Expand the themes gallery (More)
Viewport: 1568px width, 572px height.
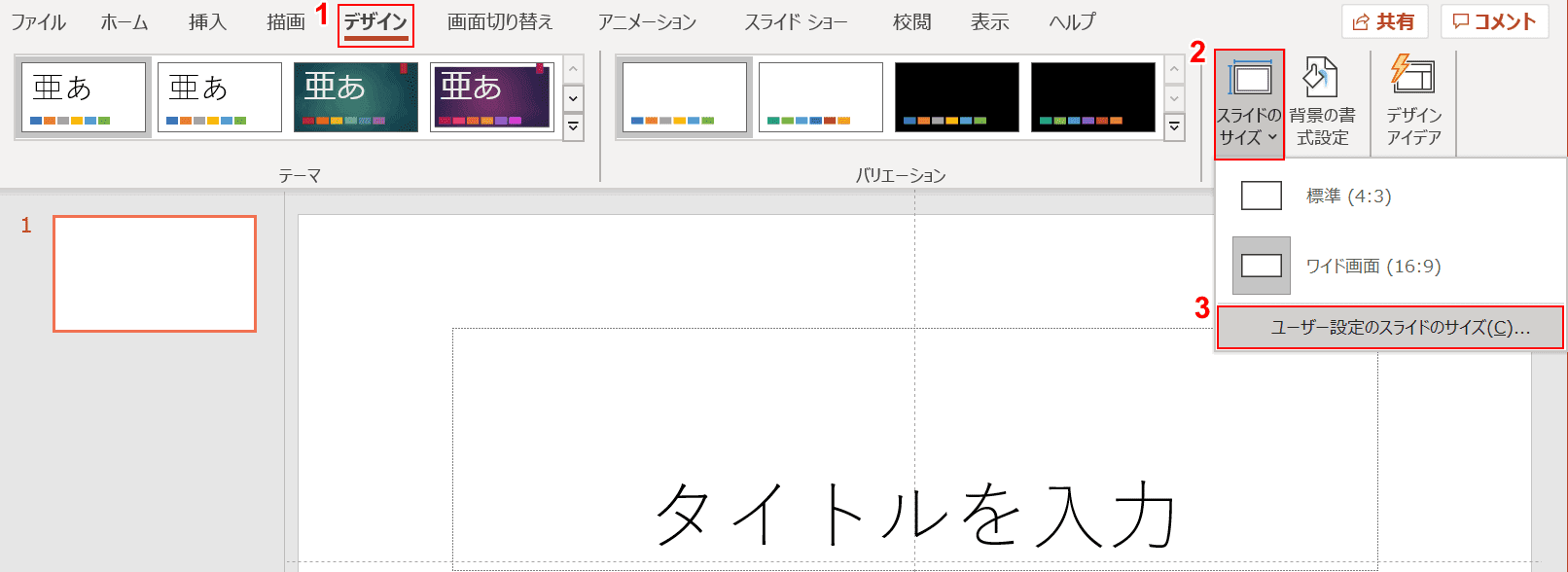(574, 127)
